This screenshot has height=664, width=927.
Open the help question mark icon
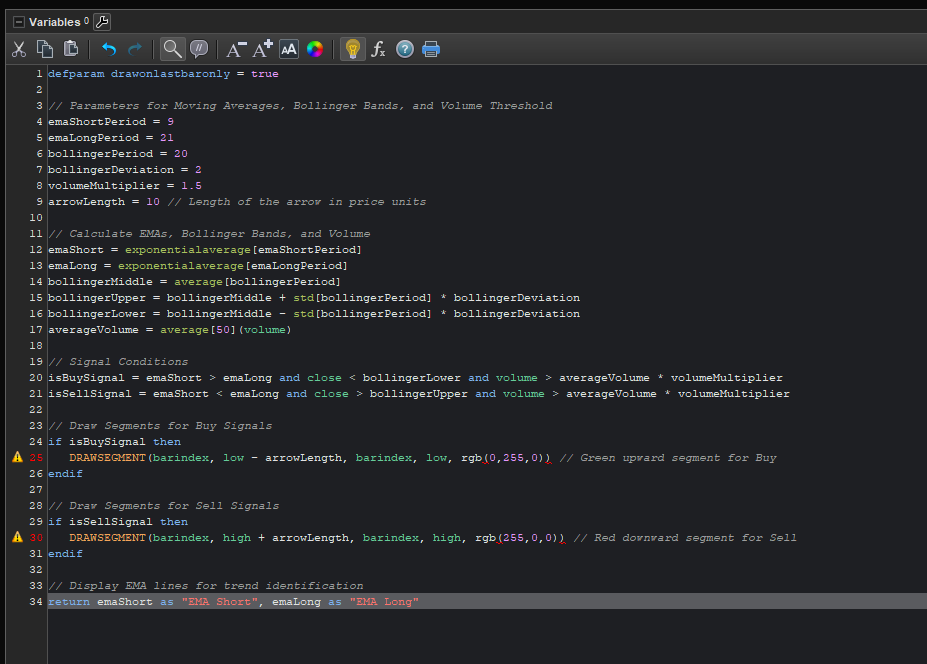tap(405, 49)
